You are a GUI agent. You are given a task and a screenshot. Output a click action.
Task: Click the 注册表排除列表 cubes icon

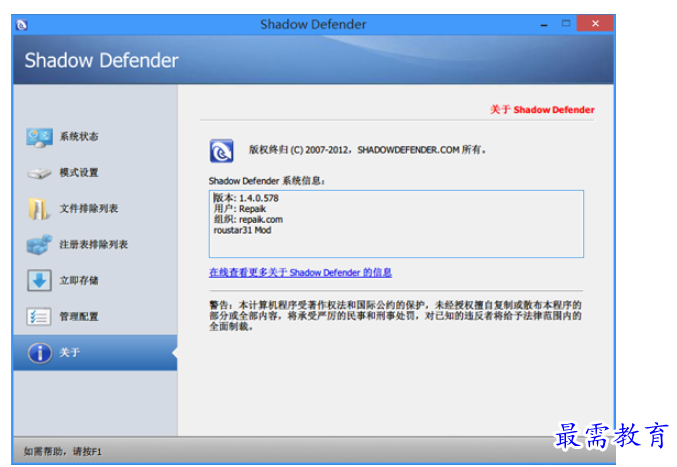[x=39, y=245]
